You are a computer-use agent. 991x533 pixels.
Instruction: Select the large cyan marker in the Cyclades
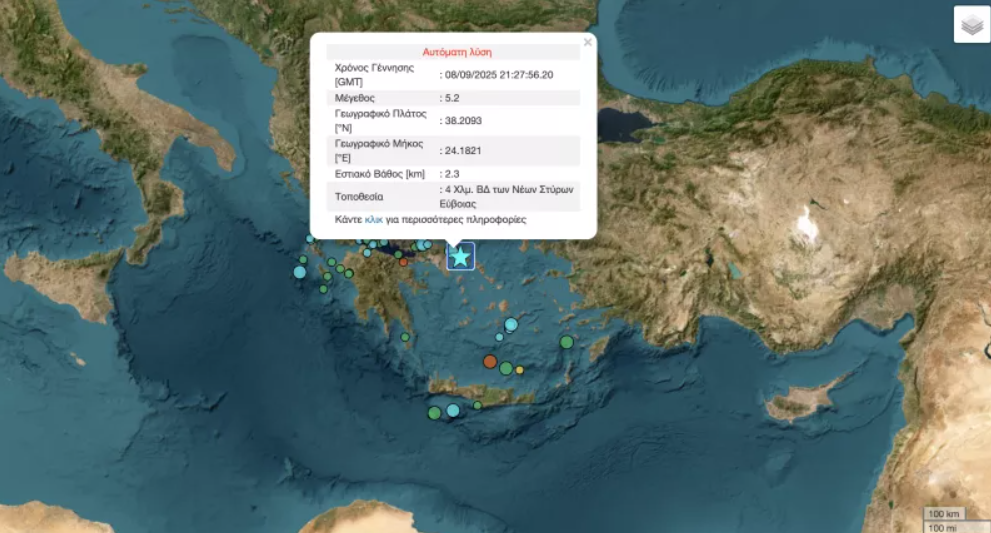point(511,324)
